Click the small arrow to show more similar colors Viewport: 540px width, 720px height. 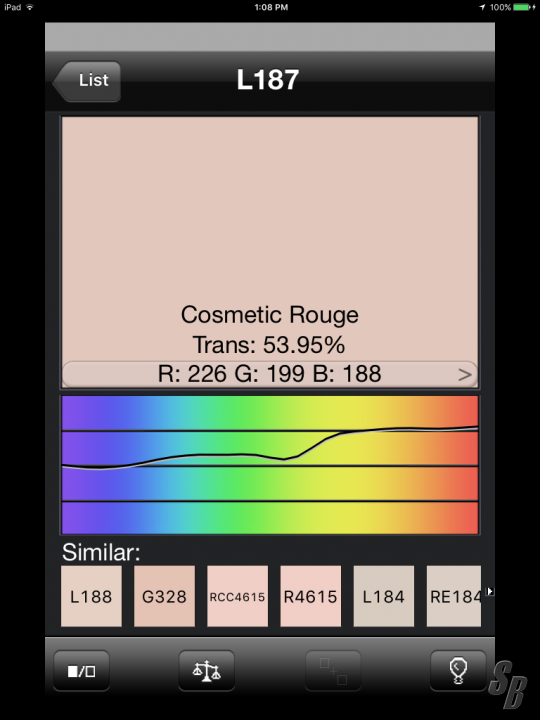(490, 591)
